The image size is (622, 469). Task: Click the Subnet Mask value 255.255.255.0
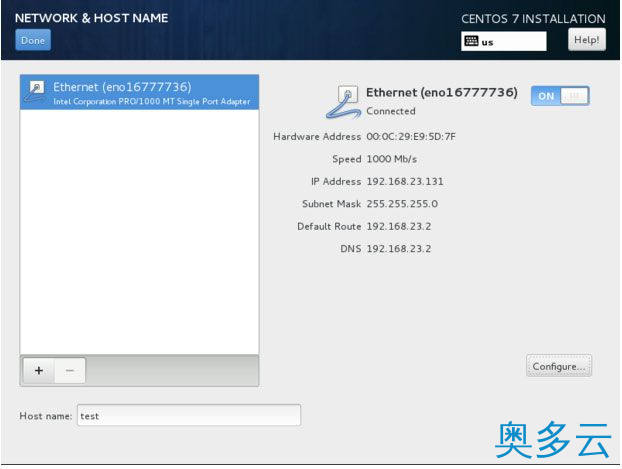[402, 204]
